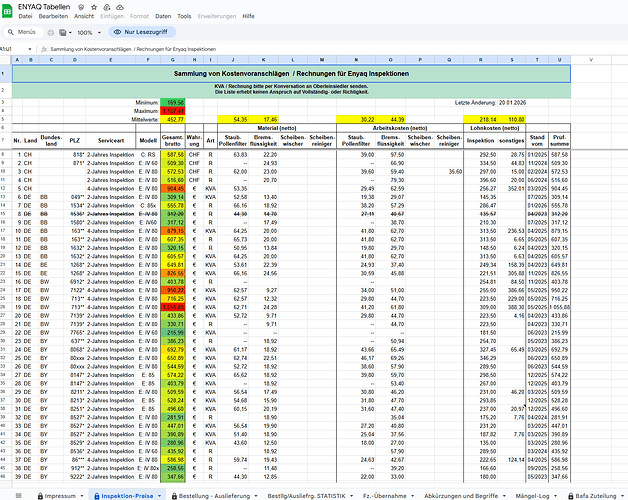Screen dimensions: 628x500
Task: Switch to the Impressum sheet tab
Action: coord(59,494)
